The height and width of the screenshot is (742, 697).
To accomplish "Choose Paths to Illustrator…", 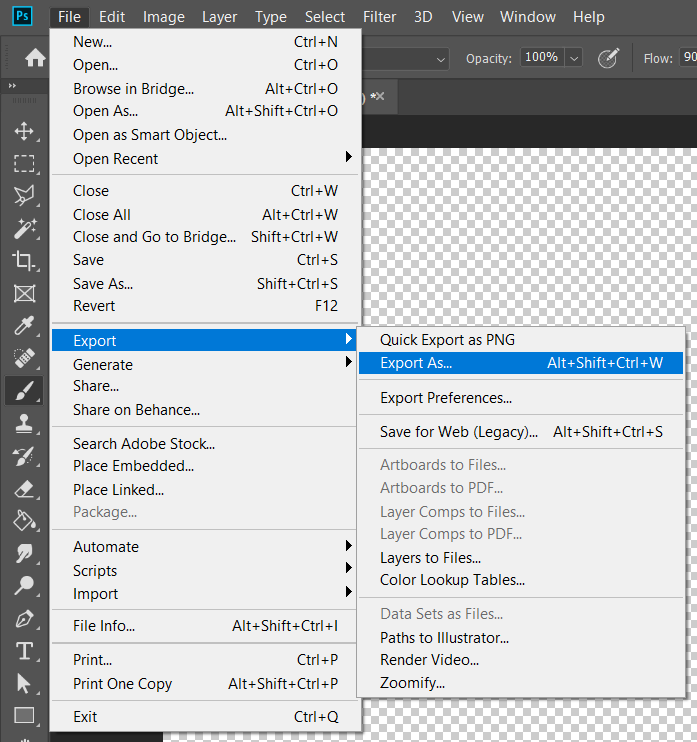I will [x=521, y=637].
